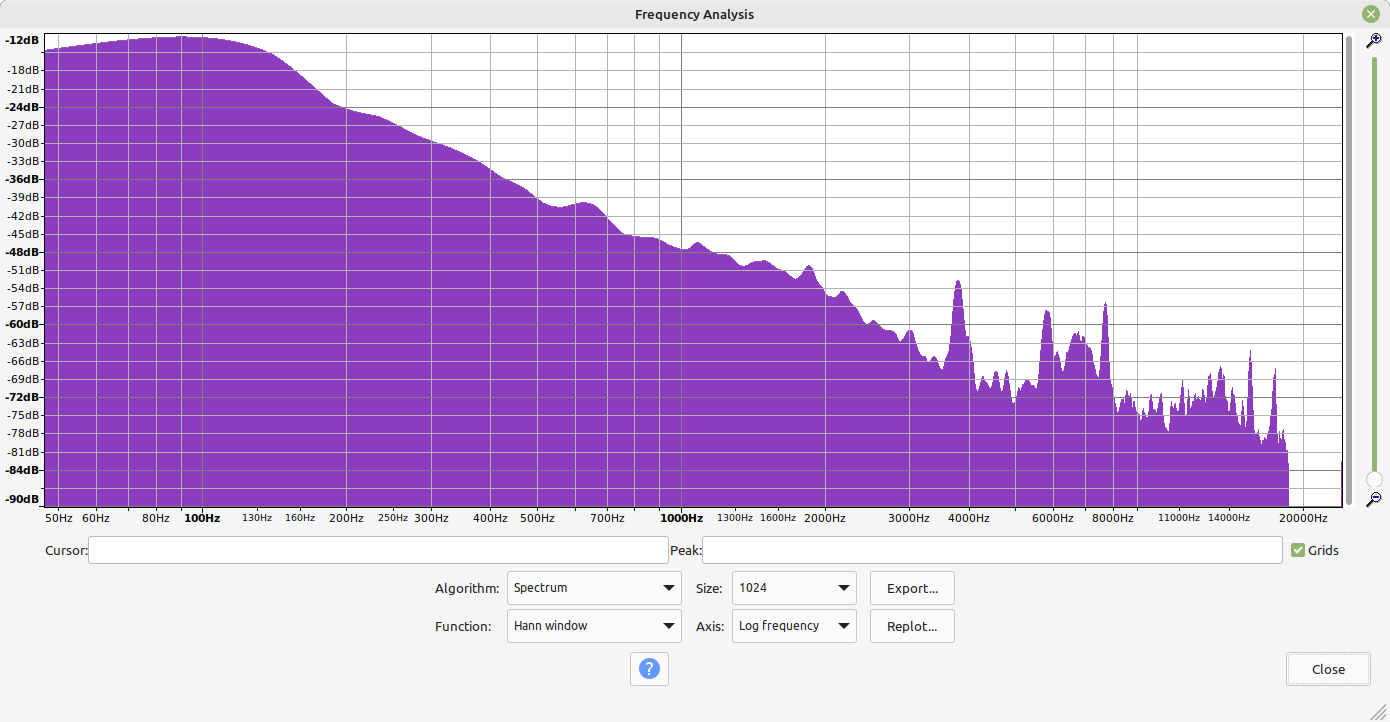The width and height of the screenshot is (1390, 722).
Task: Click the spectrum graph at 1000Hz
Action: [681, 300]
